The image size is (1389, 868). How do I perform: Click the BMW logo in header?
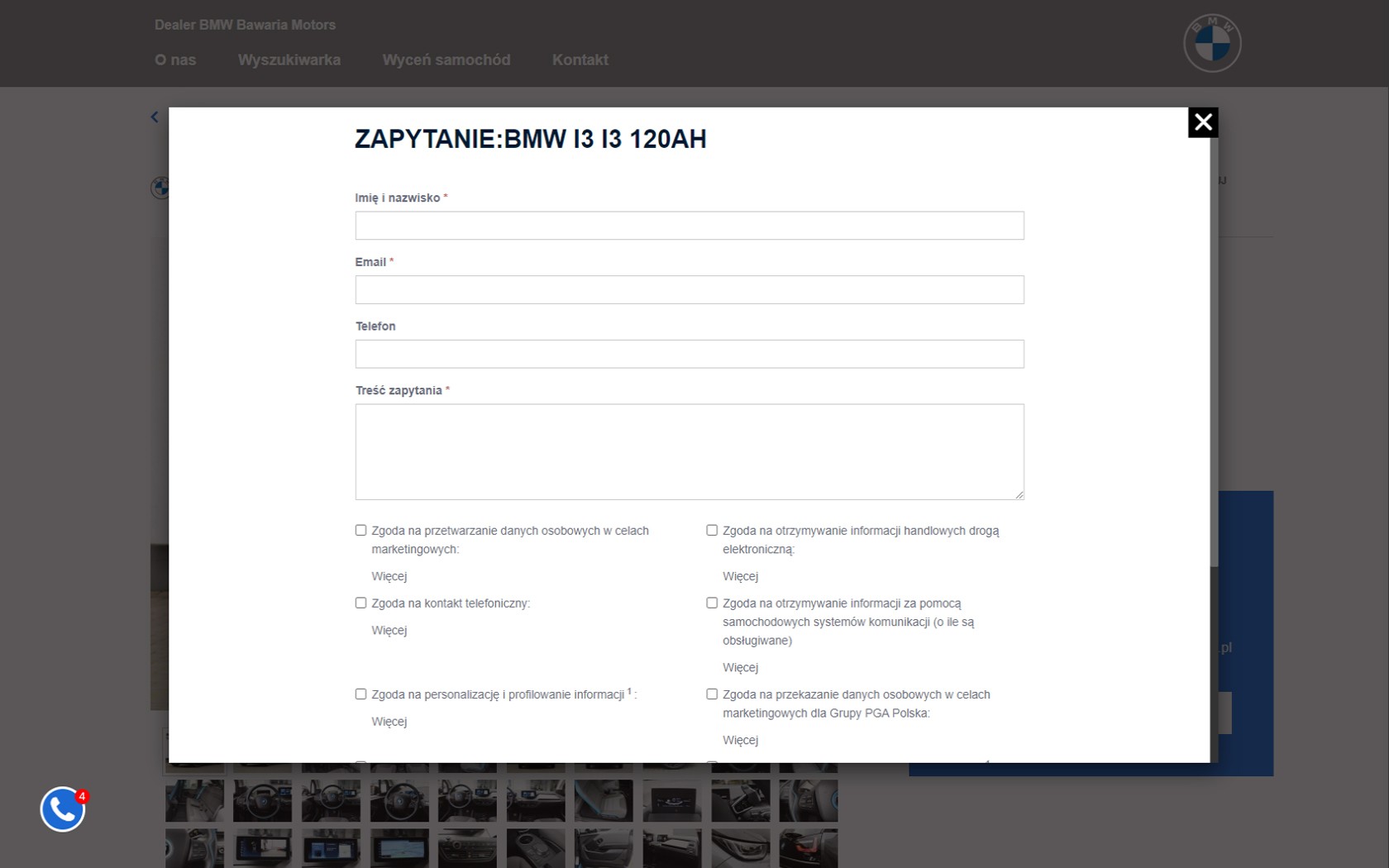1212,43
